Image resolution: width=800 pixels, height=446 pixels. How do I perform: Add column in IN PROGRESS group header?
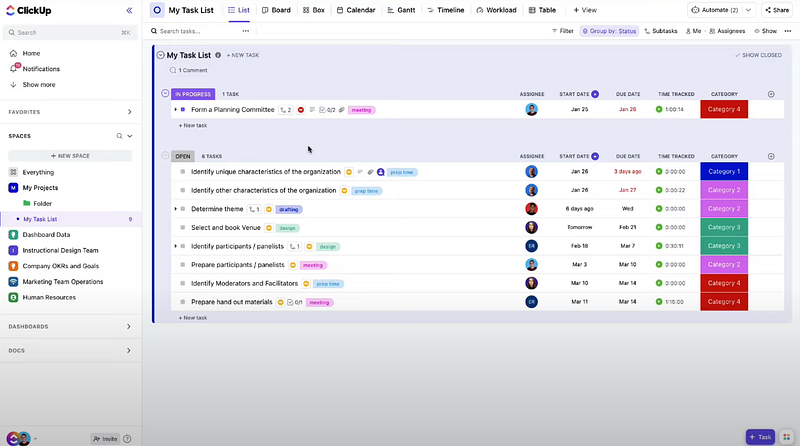point(771,94)
